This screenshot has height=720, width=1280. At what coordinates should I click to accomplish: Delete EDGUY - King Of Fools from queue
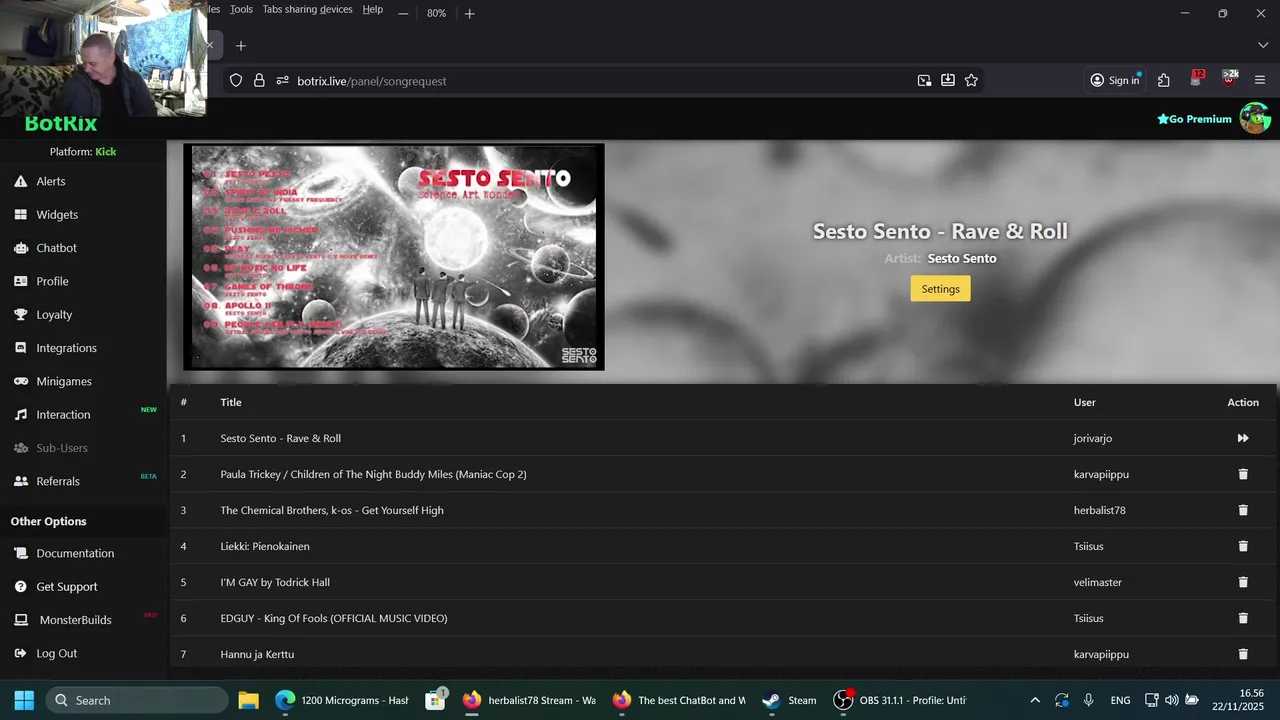pyautogui.click(x=1243, y=618)
